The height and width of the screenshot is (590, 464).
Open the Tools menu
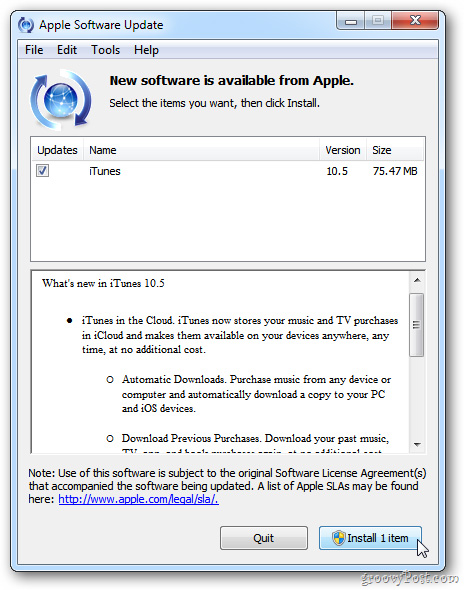105,50
